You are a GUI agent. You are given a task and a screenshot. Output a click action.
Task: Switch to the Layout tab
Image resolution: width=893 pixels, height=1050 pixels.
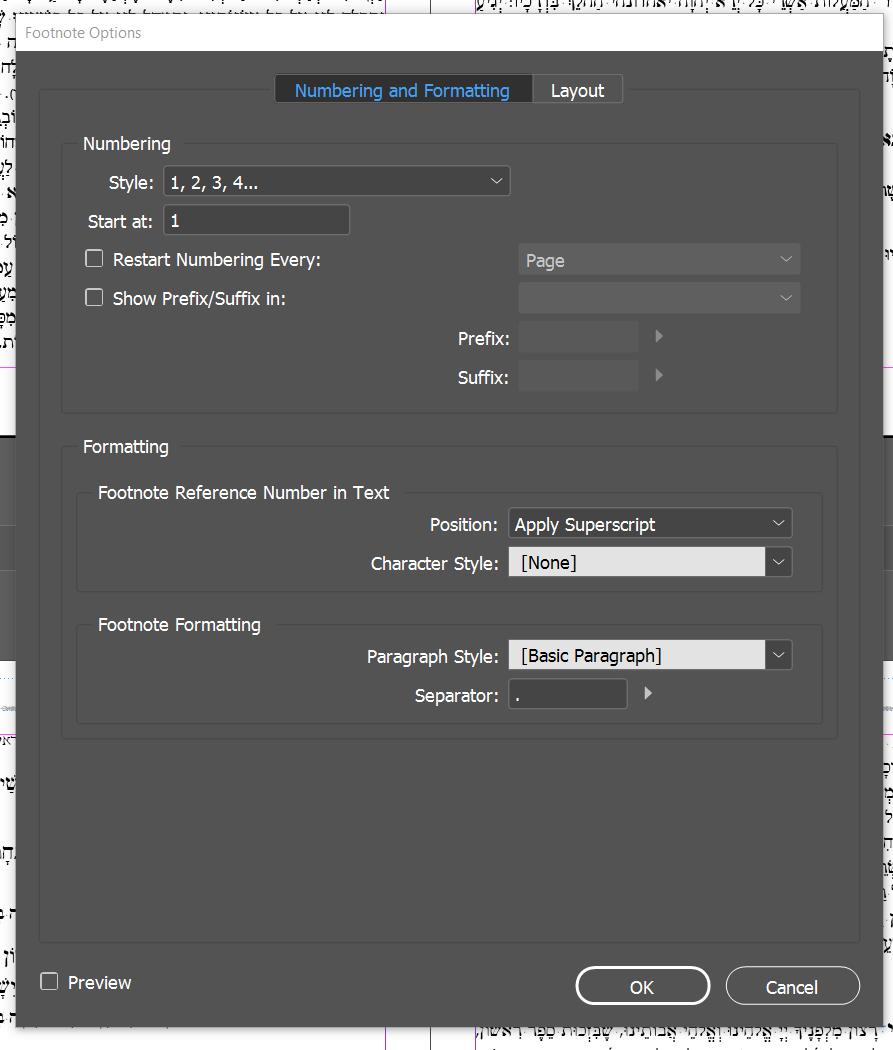point(577,91)
